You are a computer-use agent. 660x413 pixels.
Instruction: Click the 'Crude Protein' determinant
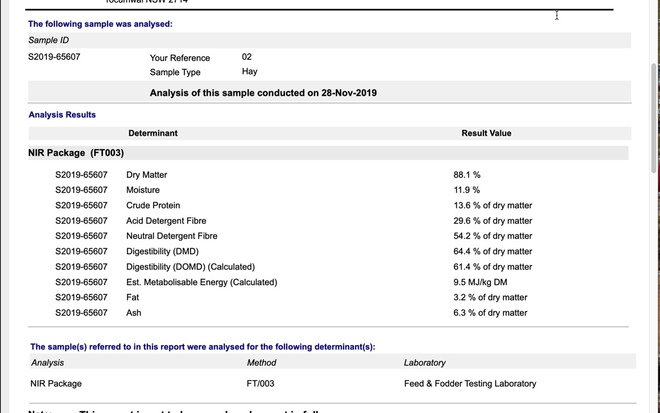click(151, 205)
